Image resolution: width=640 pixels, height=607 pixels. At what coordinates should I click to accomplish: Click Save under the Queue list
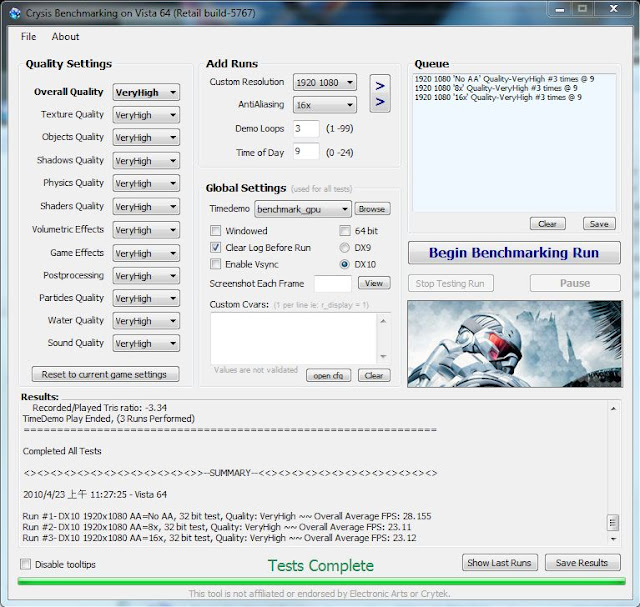(x=599, y=224)
